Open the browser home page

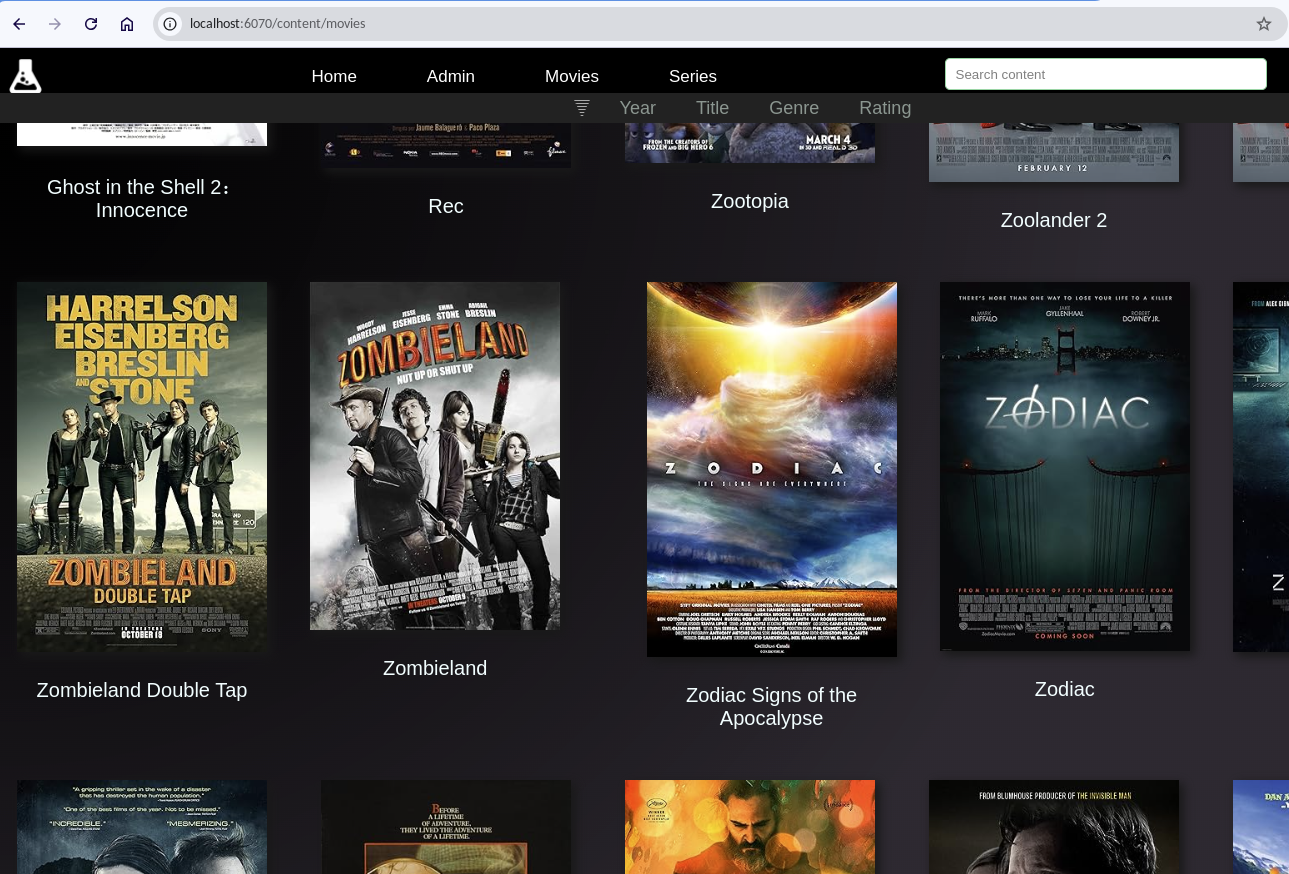pos(127,24)
